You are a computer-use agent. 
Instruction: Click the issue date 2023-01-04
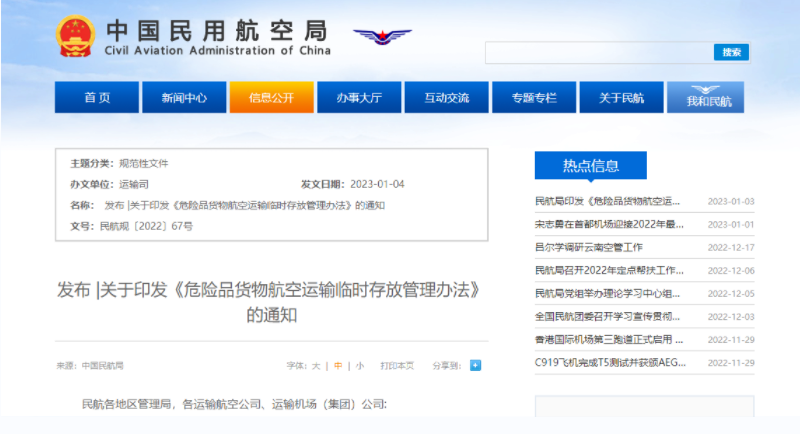(x=377, y=184)
